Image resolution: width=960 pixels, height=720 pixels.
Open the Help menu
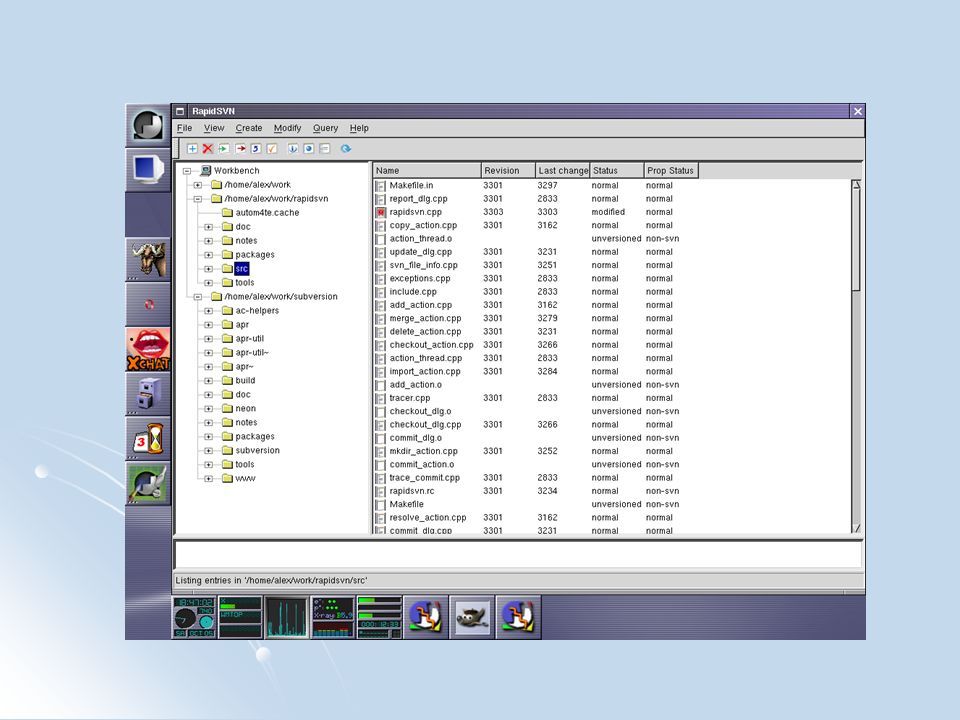pos(359,128)
